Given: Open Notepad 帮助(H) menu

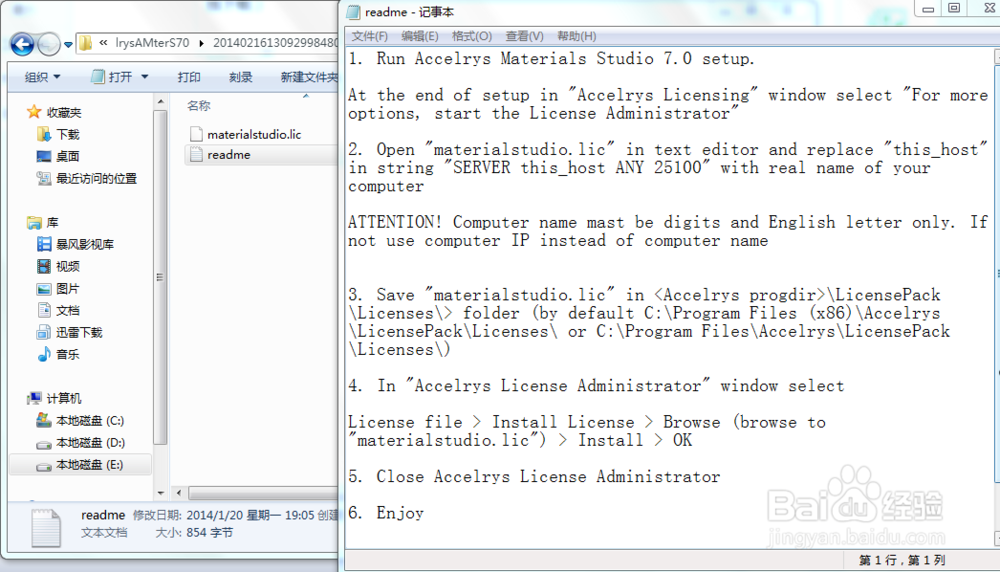Looking at the screenshot, I should pos(577,36).
